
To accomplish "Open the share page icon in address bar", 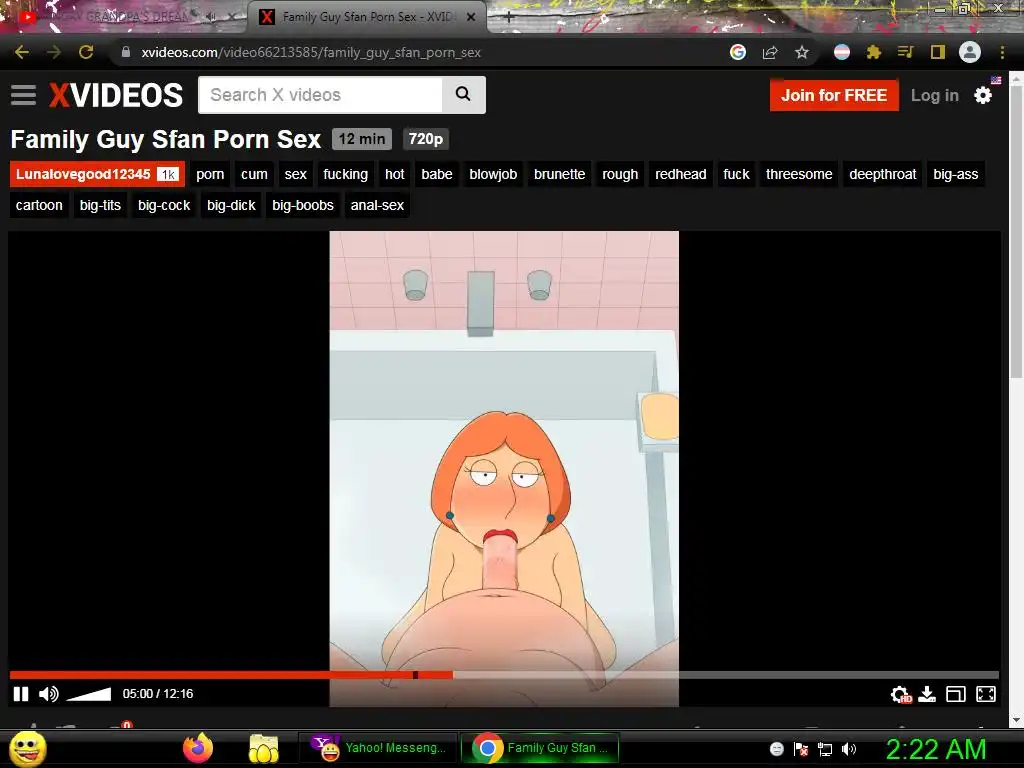I will point(770,52).
